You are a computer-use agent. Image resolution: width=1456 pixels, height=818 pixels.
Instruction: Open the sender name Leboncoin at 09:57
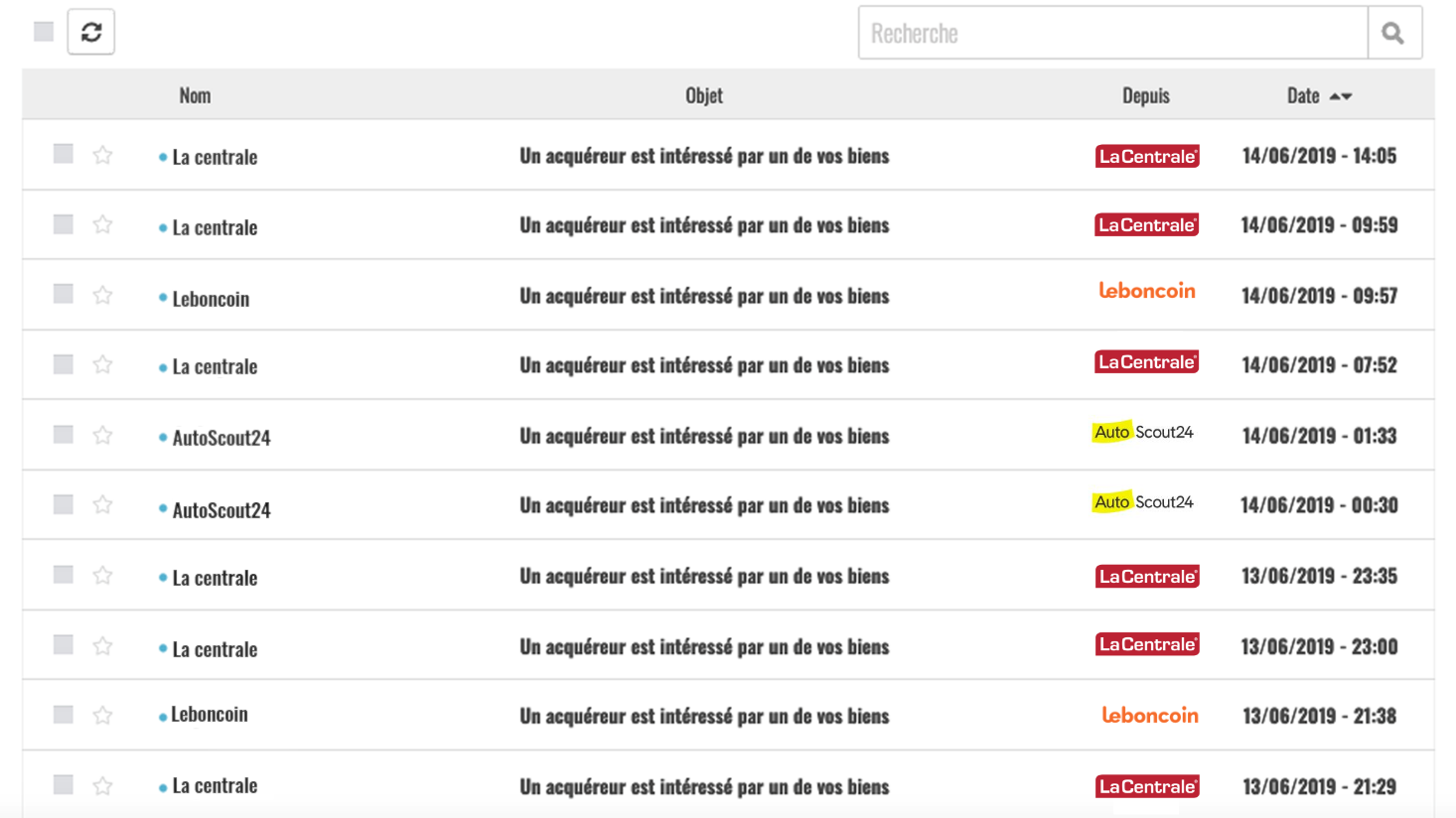click(x=211, y=299)
